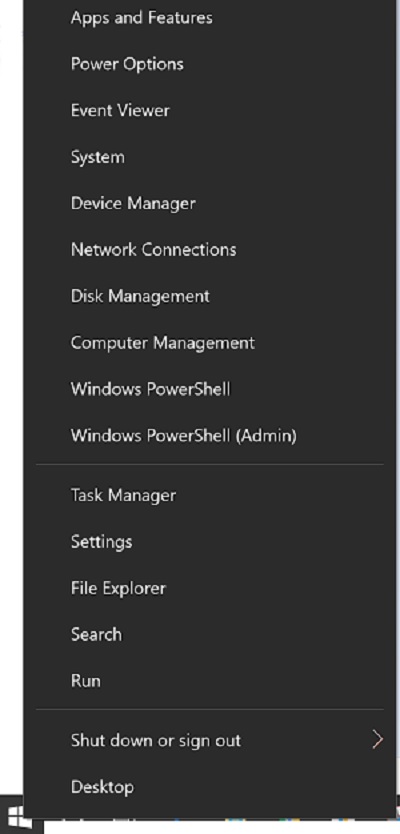The width and height of the screenshot is (400, 834).
Task: Launch File Explorer
Action: [x=118, y=588]
